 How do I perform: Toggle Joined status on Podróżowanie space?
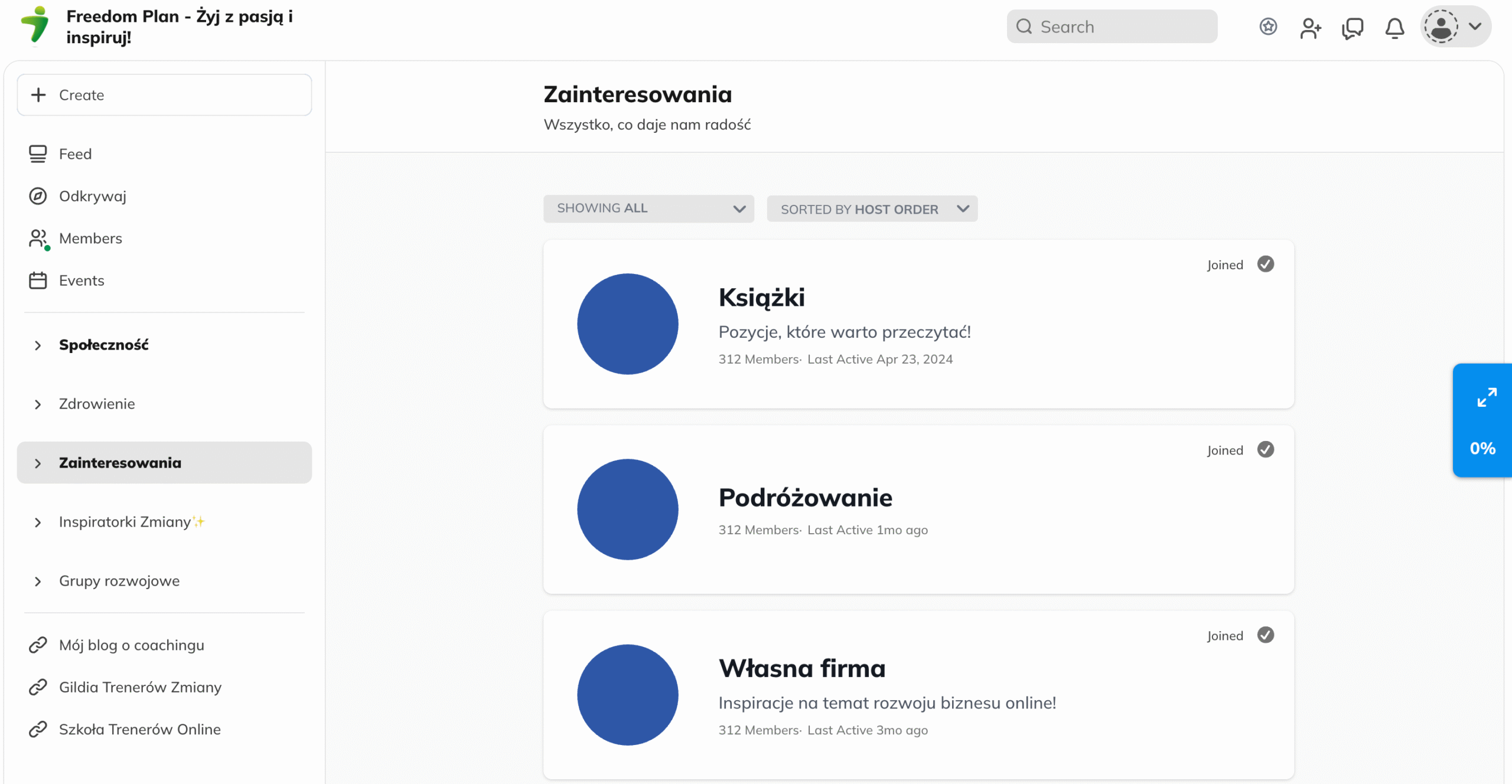(1265, 449)
